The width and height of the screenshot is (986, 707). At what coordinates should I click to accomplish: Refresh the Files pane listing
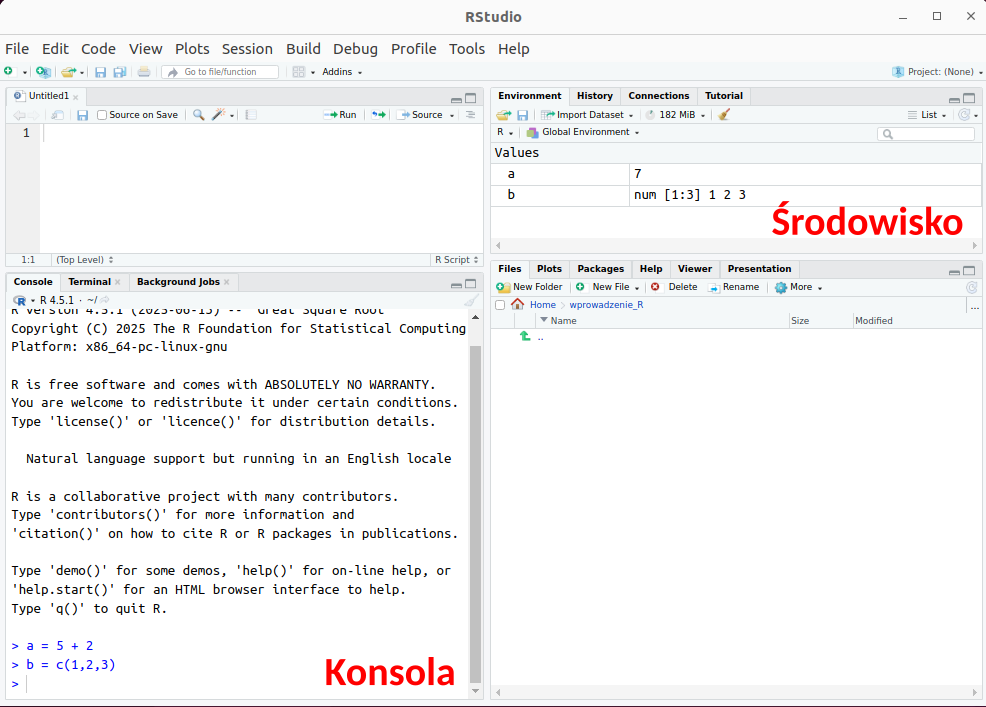[972, 287]
